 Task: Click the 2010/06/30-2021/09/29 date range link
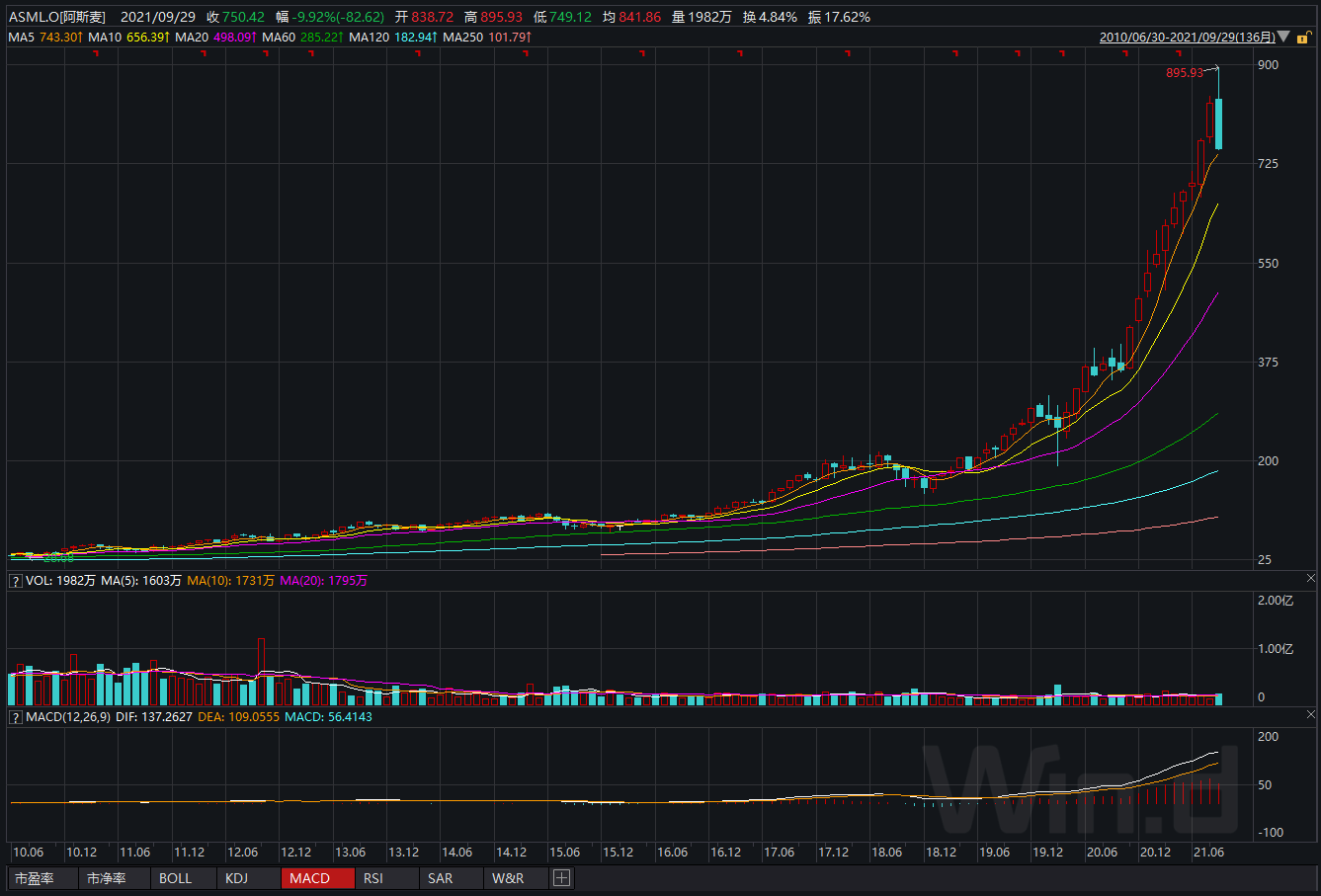1187,37
